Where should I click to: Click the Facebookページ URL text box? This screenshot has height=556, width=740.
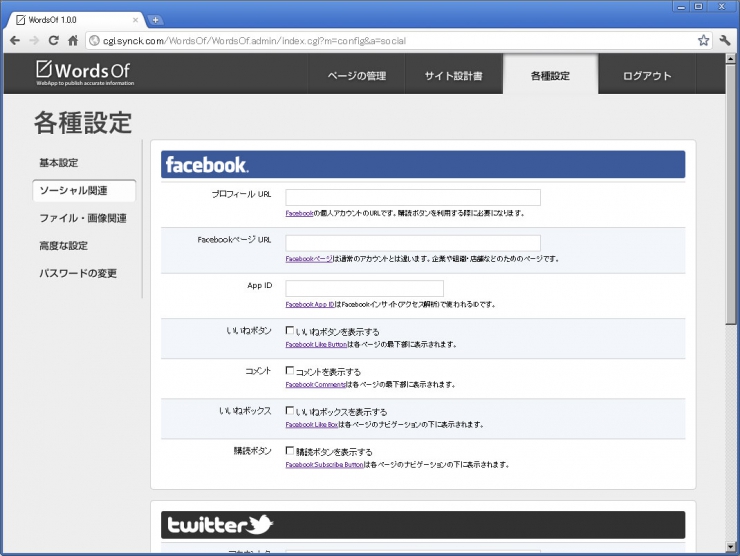[413, 243]
